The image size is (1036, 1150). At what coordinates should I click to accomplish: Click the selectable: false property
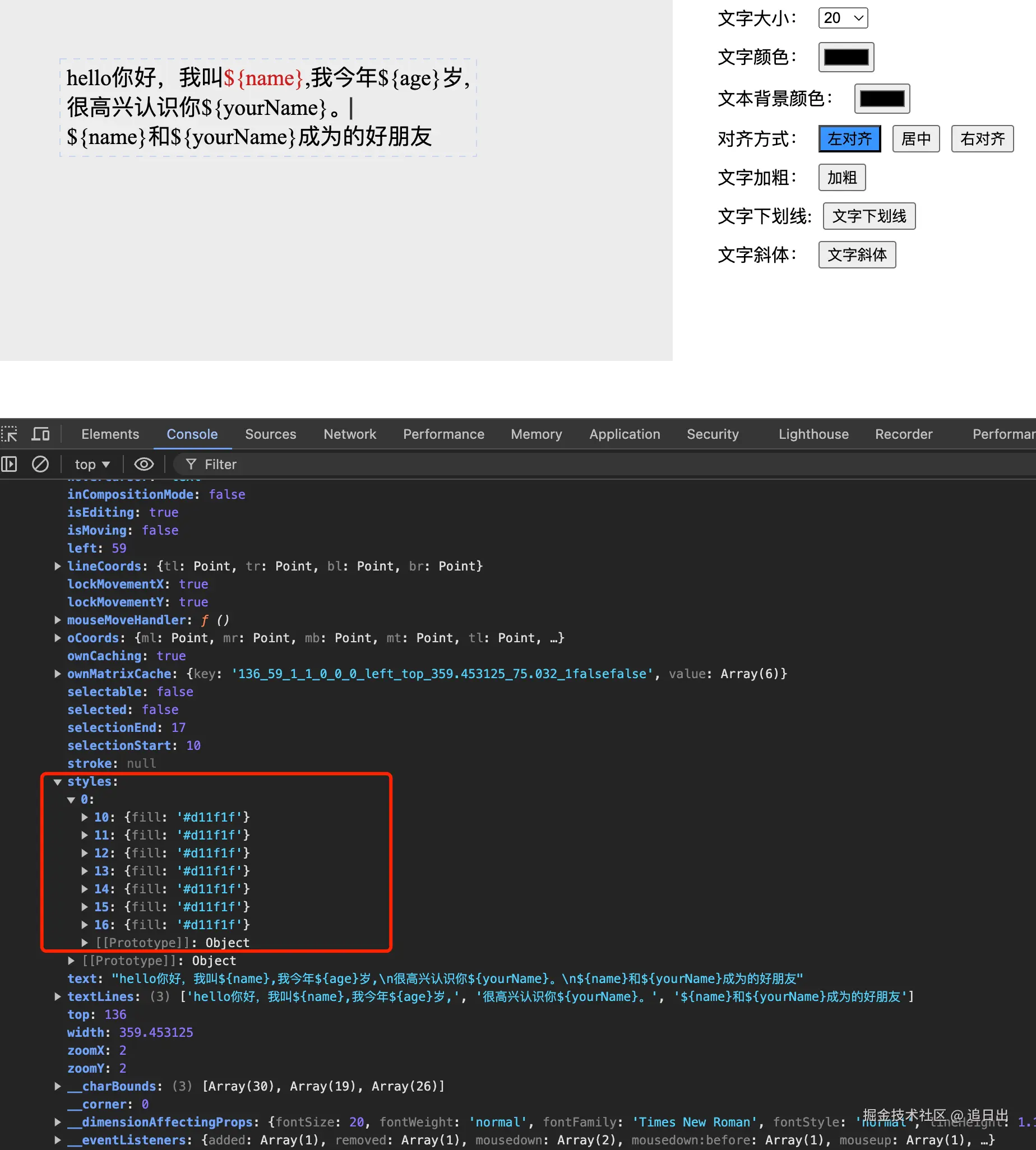[x=131, y=692]
